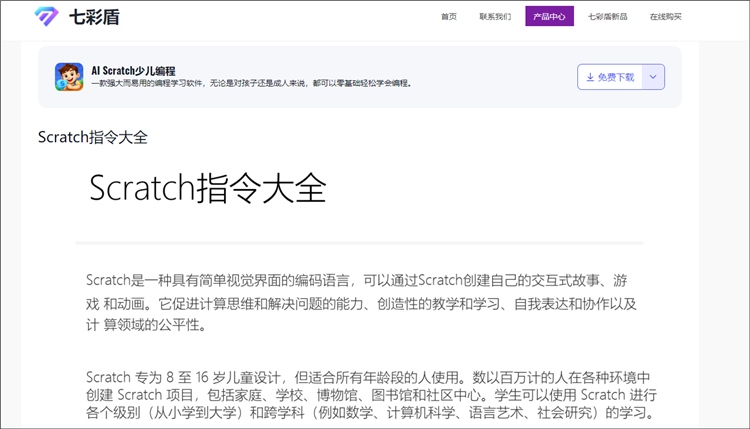Go to 在线购买 nav item
Image resolution: width=750 pixels, height=429 pixels.
pyautogui.click(x=665, y=17)
